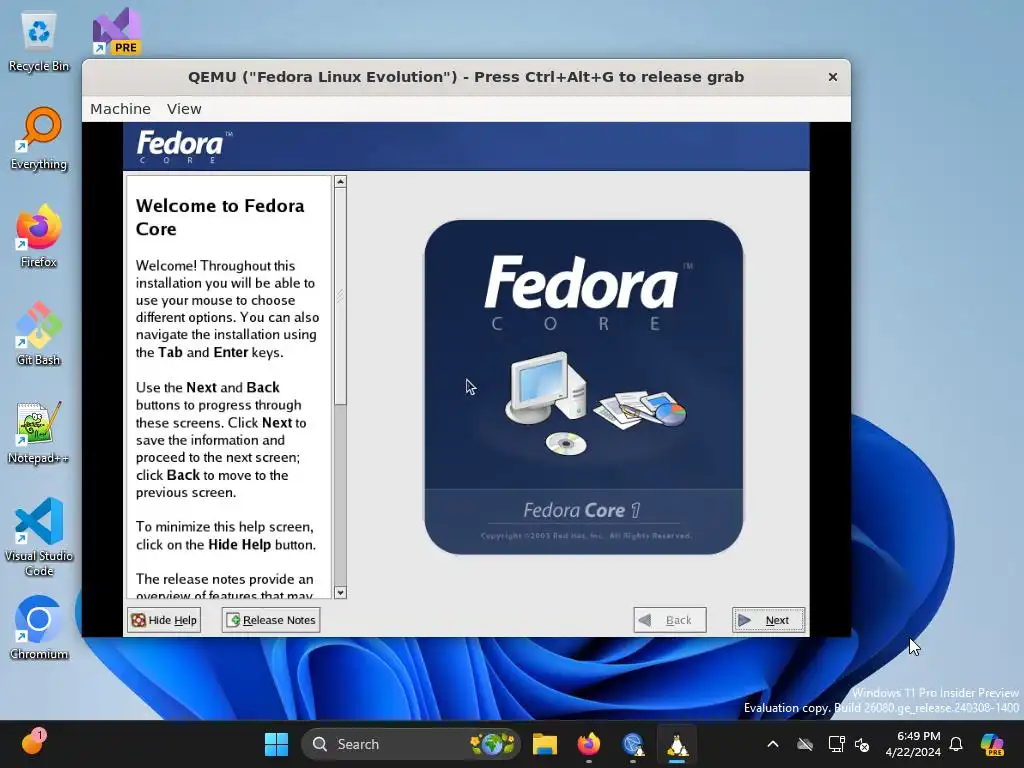Click the Release Notes button
This screenshot has height=768, width=1024.
271,620
